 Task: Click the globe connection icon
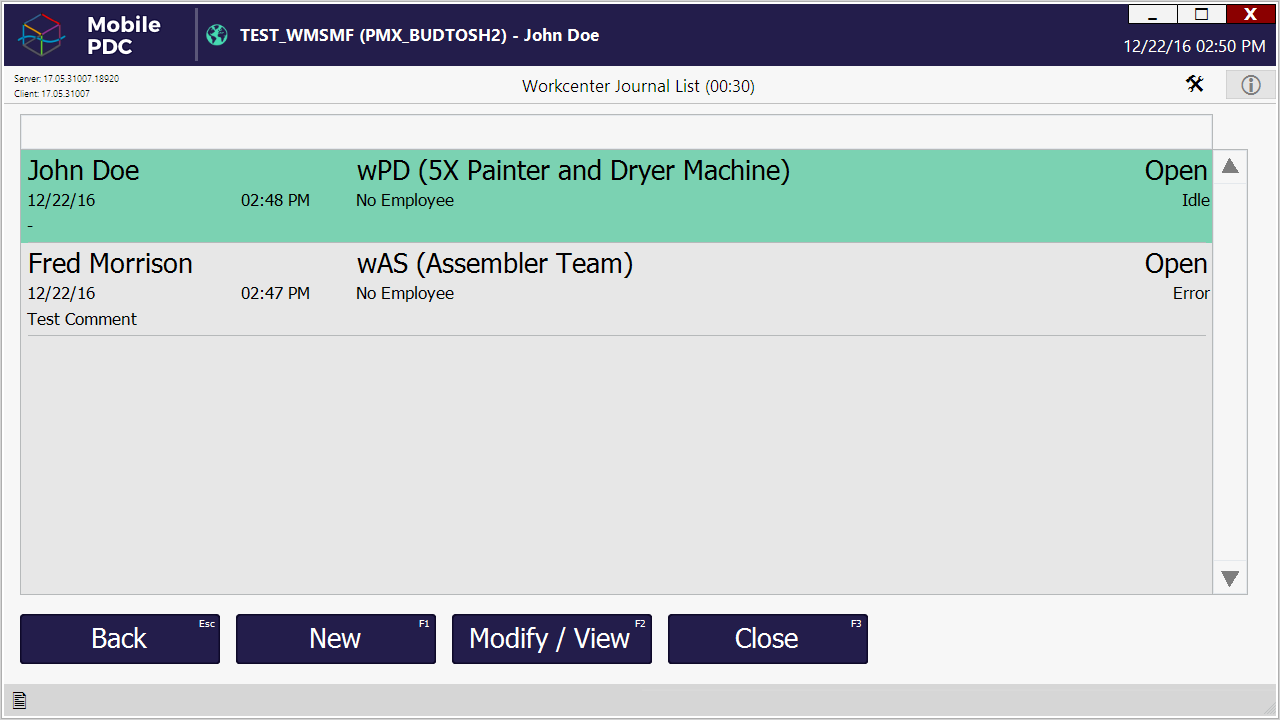click(x=217, y=35)
